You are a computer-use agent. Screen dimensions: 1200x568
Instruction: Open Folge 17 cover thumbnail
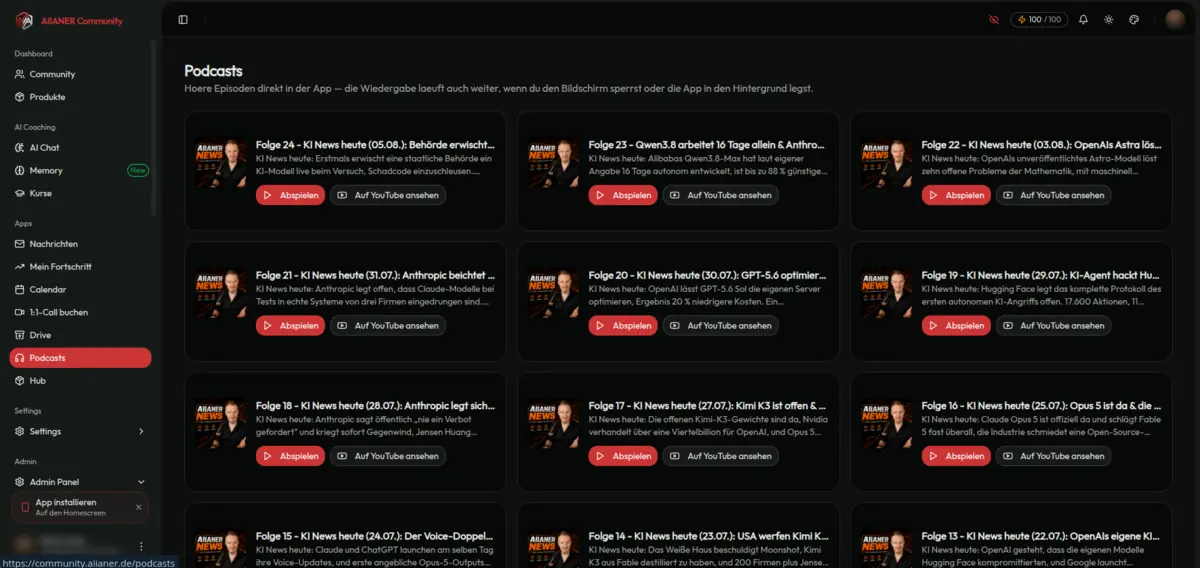click(x=554, y=424)
